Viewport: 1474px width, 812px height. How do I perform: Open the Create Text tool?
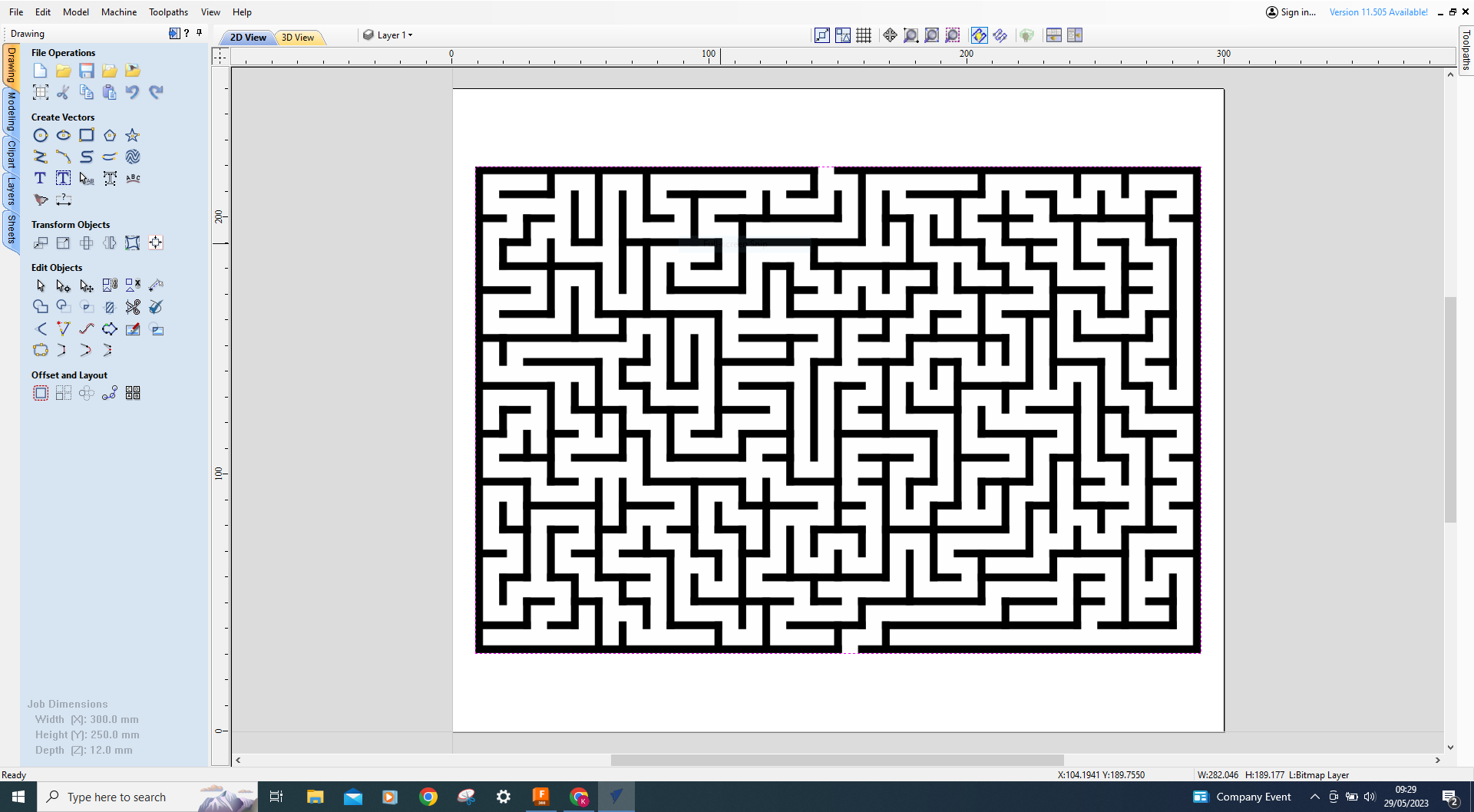(40, 177)
